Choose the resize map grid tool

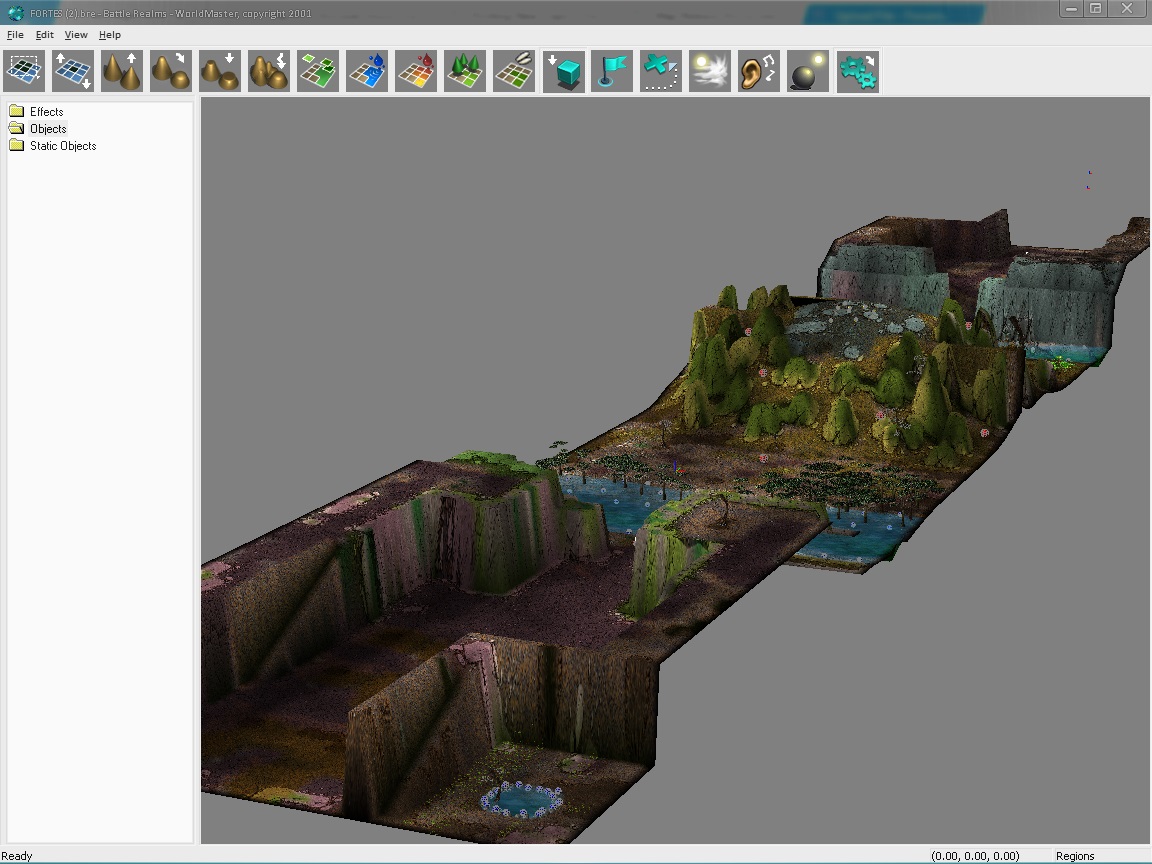point(73,71)
